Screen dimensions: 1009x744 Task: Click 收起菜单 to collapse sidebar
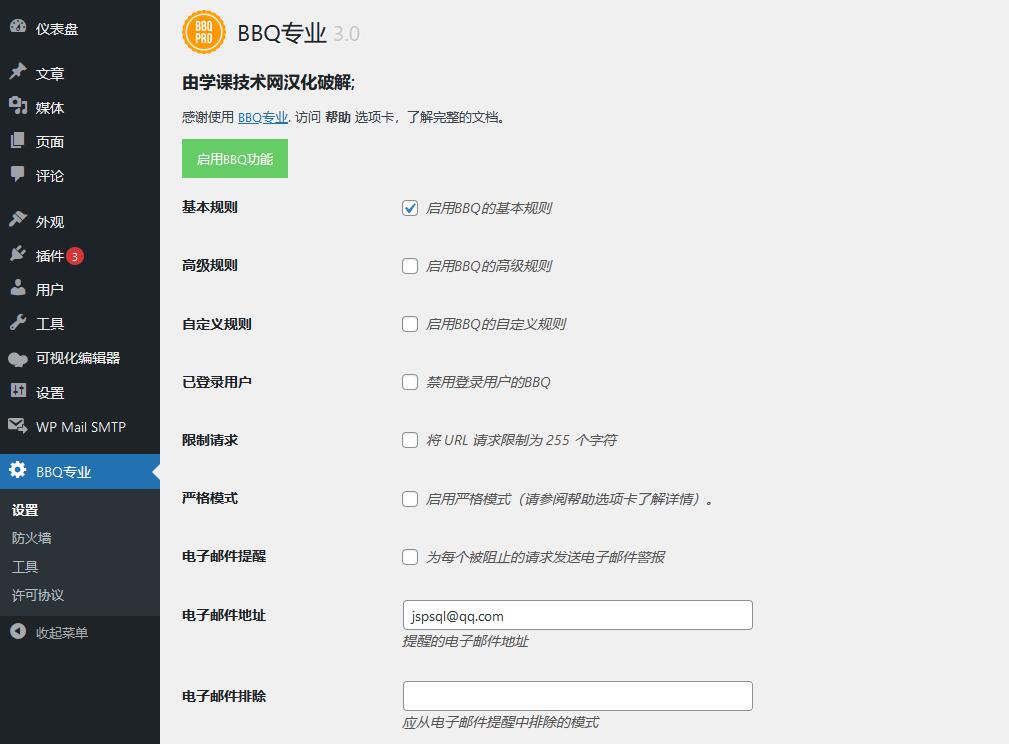(x=62, y=633)
